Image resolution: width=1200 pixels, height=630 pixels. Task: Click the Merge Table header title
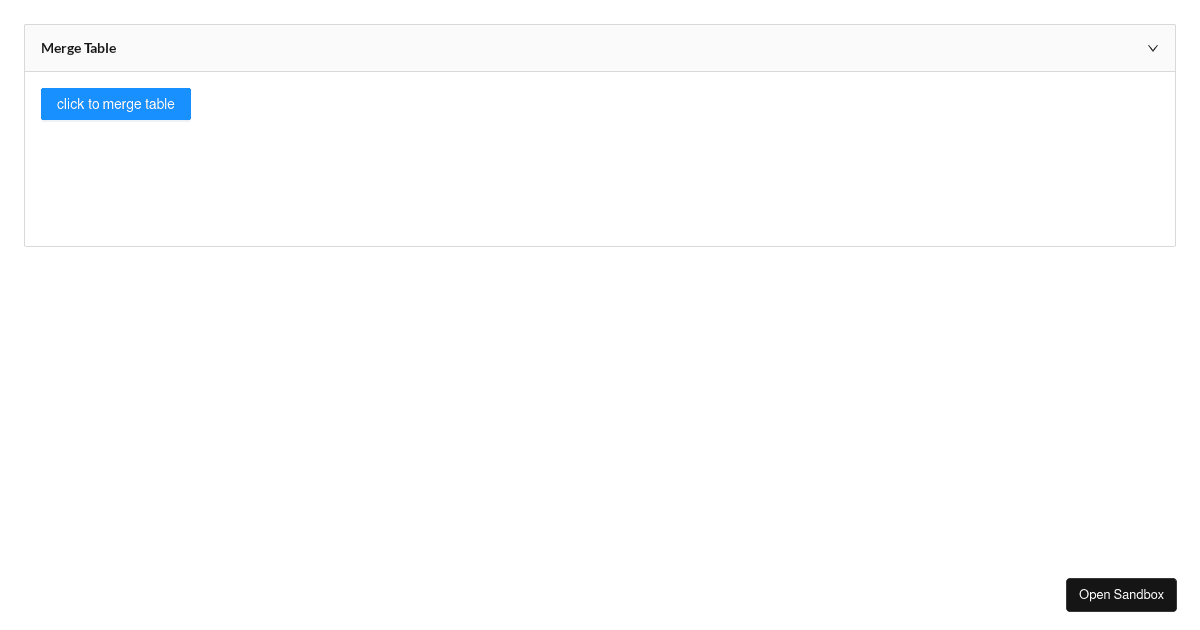point(78,48)
